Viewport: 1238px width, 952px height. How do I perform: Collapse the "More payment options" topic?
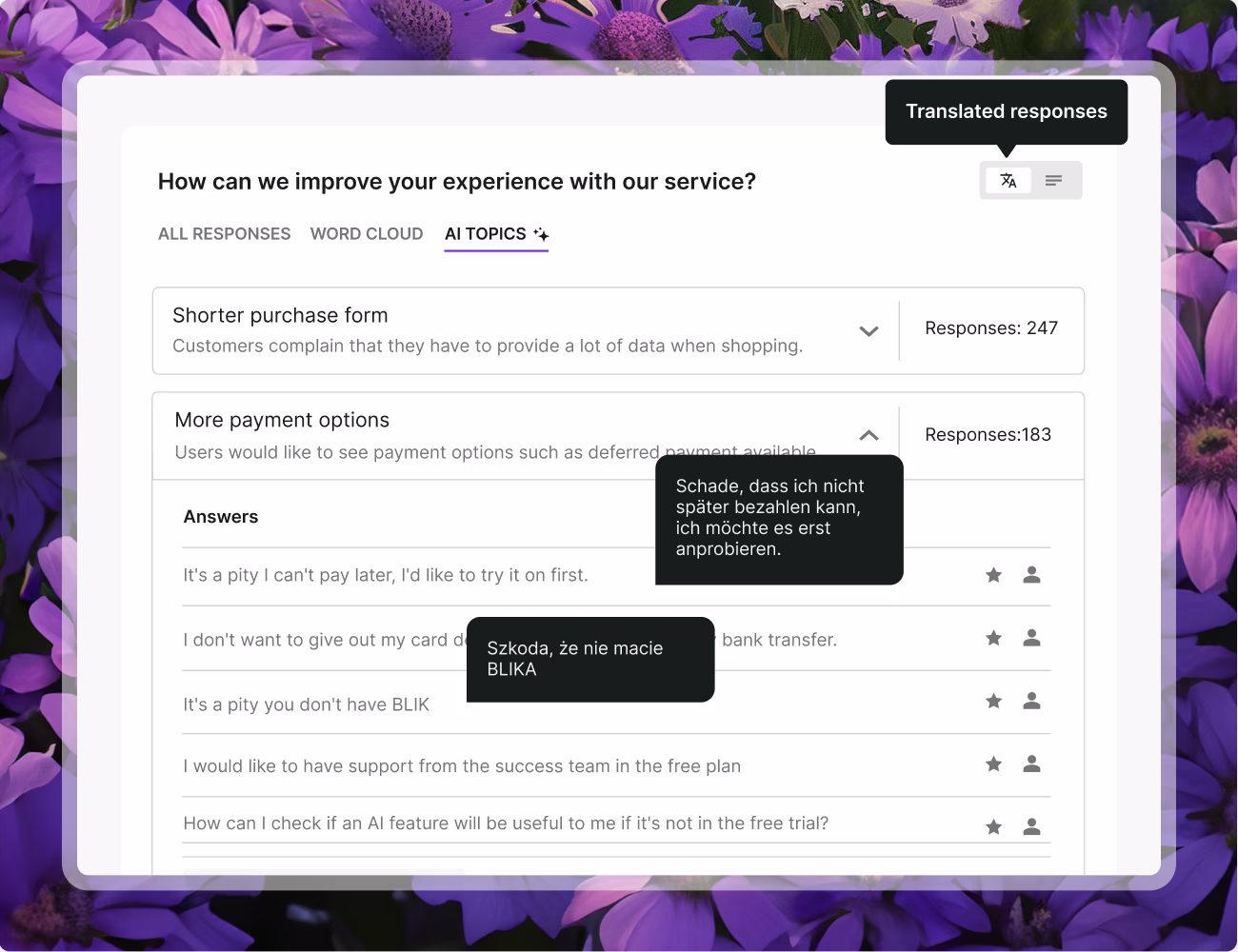[x=869, y=435]
